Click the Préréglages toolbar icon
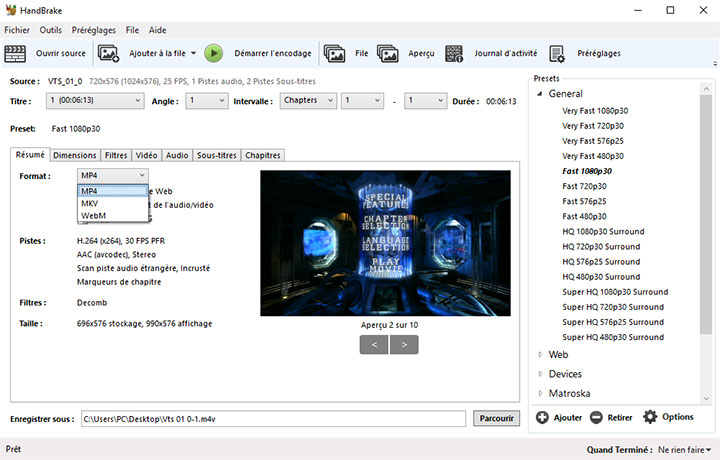Viewport: 720px width, 460px height. (x=557, y=54)
